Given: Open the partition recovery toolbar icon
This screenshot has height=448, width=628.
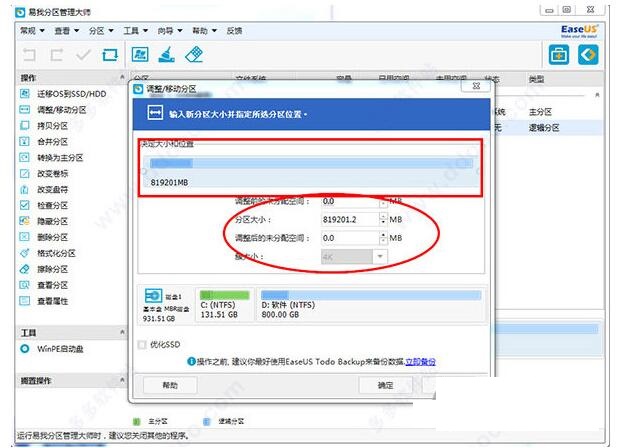Looking at the screenshot, I should tap(140, 54).
